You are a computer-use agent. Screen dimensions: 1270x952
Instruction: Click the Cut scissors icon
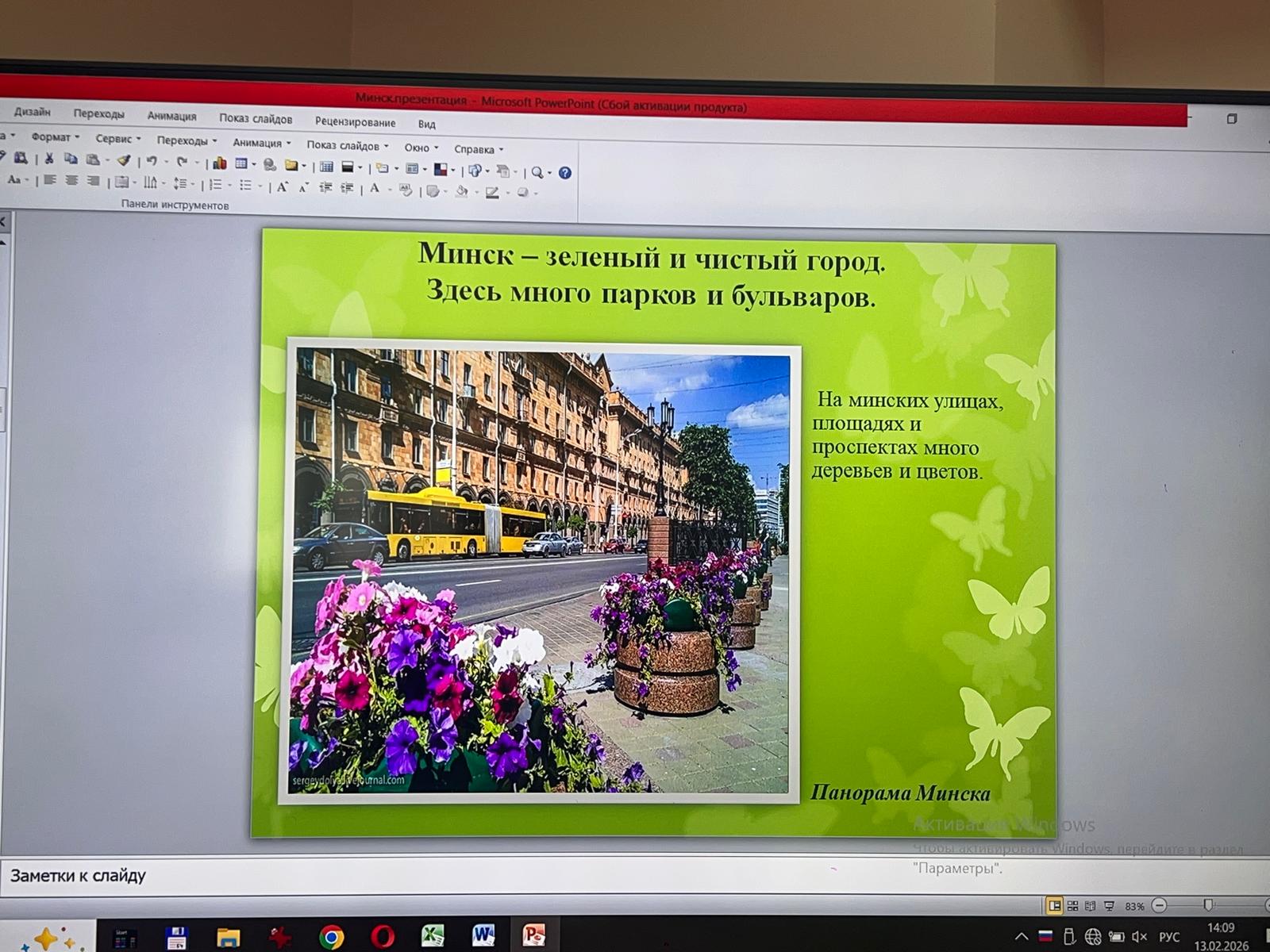click(49, 159)
